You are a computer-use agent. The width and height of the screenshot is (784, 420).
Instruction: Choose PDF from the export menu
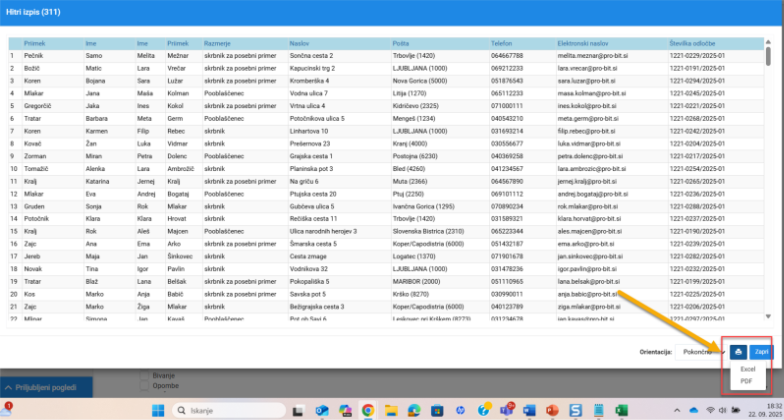click(746, 381)
